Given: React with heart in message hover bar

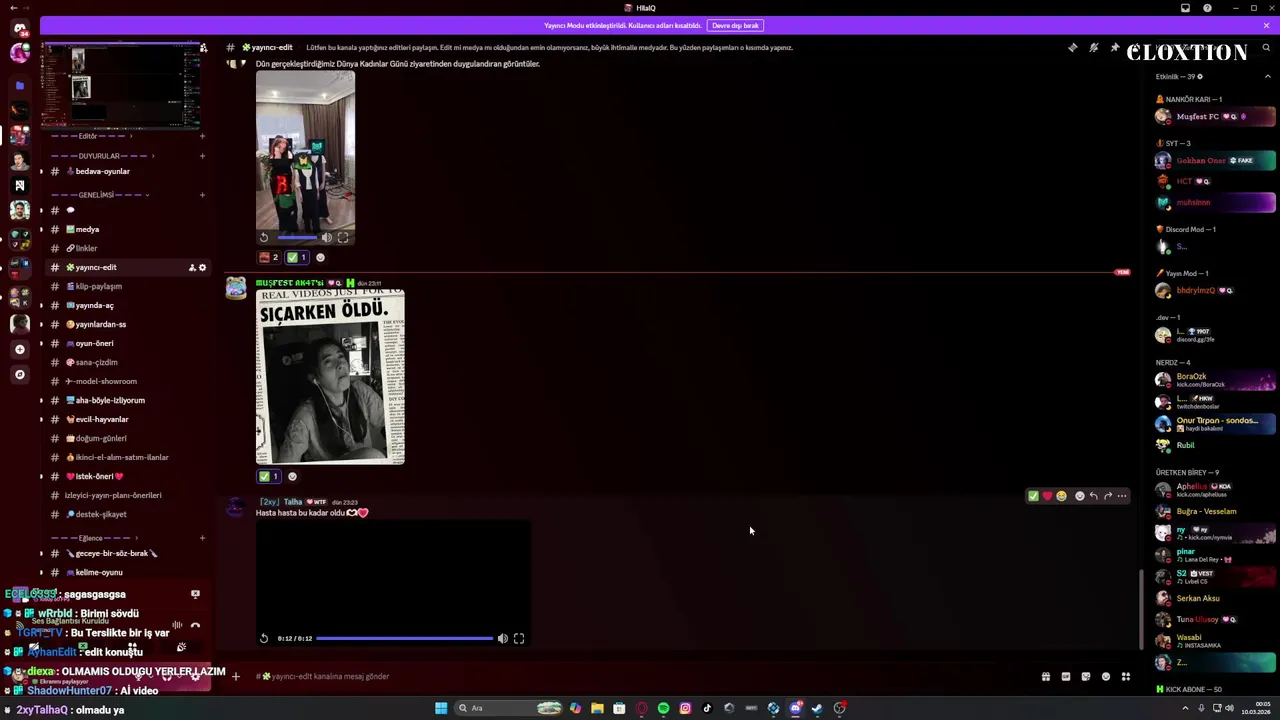Looking at the screenshot, I should 1047,496.
